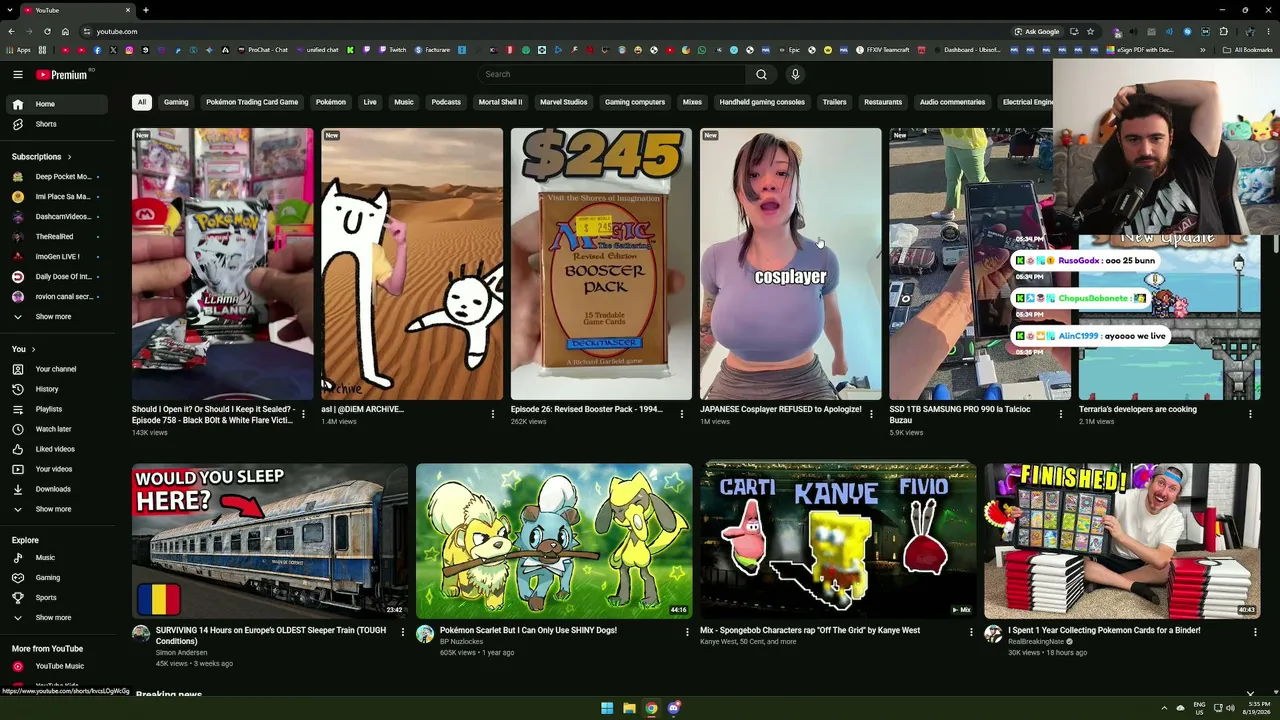Select the Podcasts filter chip
Viewport: 1280px width, 720px height.
coord(446,102)
